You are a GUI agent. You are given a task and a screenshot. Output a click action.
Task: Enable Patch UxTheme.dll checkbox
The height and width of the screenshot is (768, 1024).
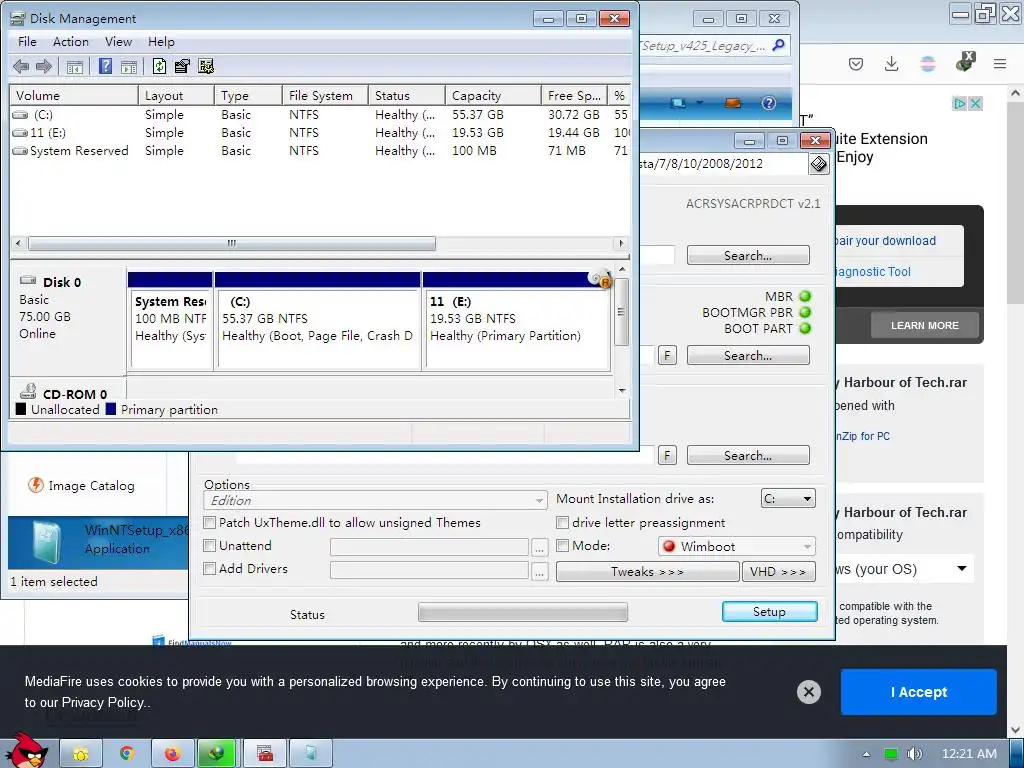click(x=210, y=522)
